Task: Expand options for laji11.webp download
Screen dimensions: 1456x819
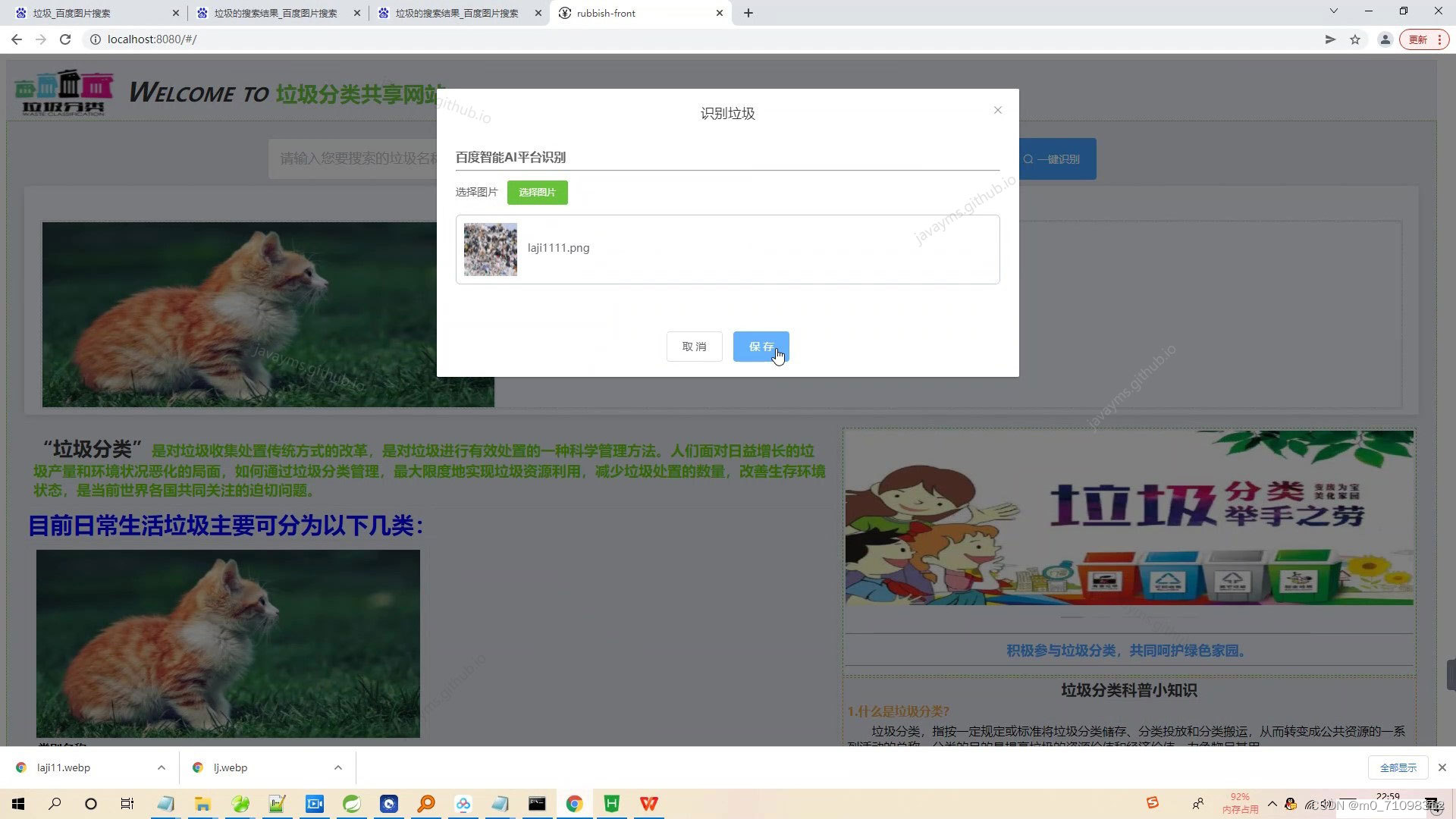Action: pyautogui.click(x=162, y=767)
